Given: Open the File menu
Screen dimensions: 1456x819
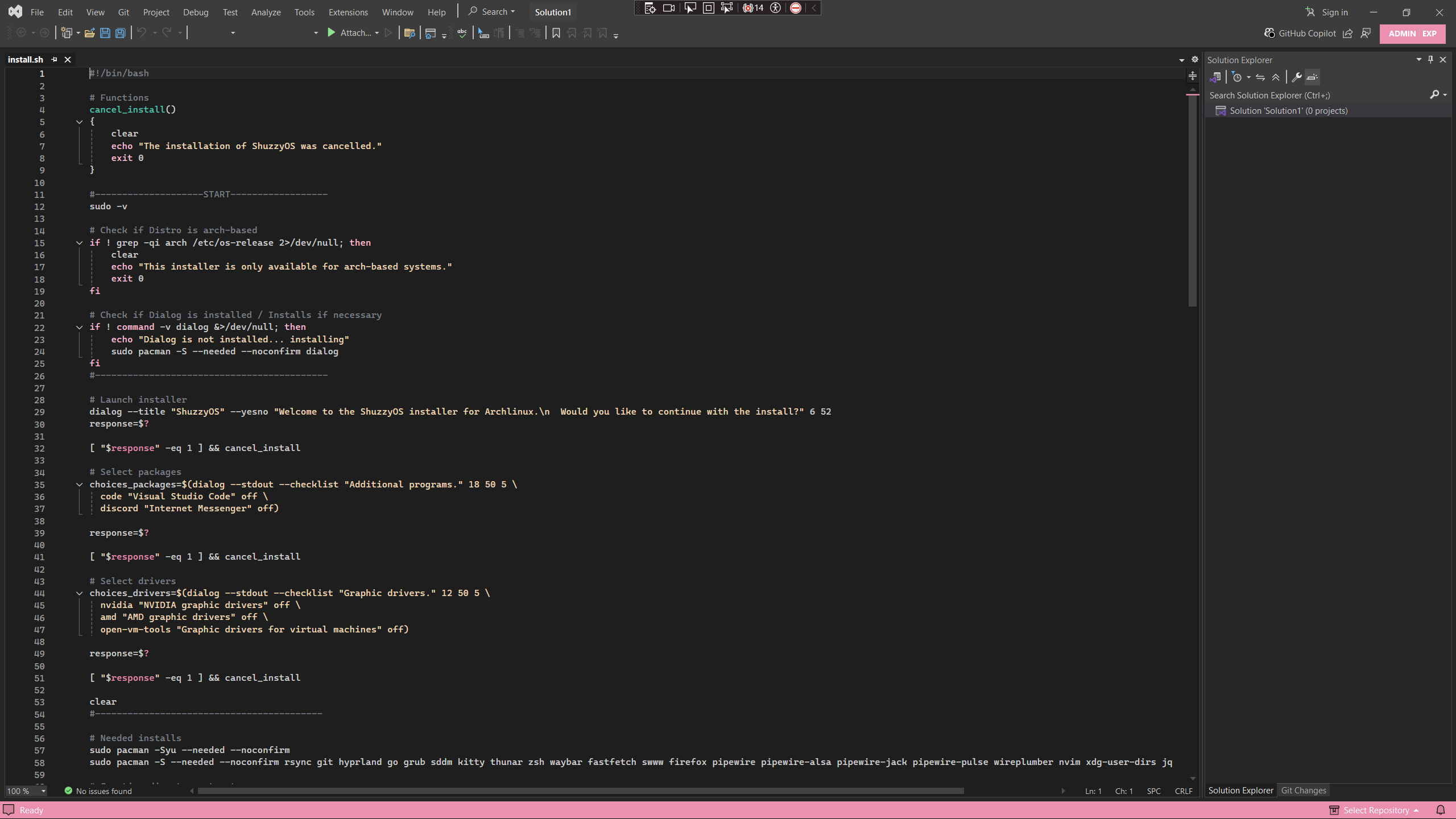Looking at the screenshot, I should click(x=37, y=12).
